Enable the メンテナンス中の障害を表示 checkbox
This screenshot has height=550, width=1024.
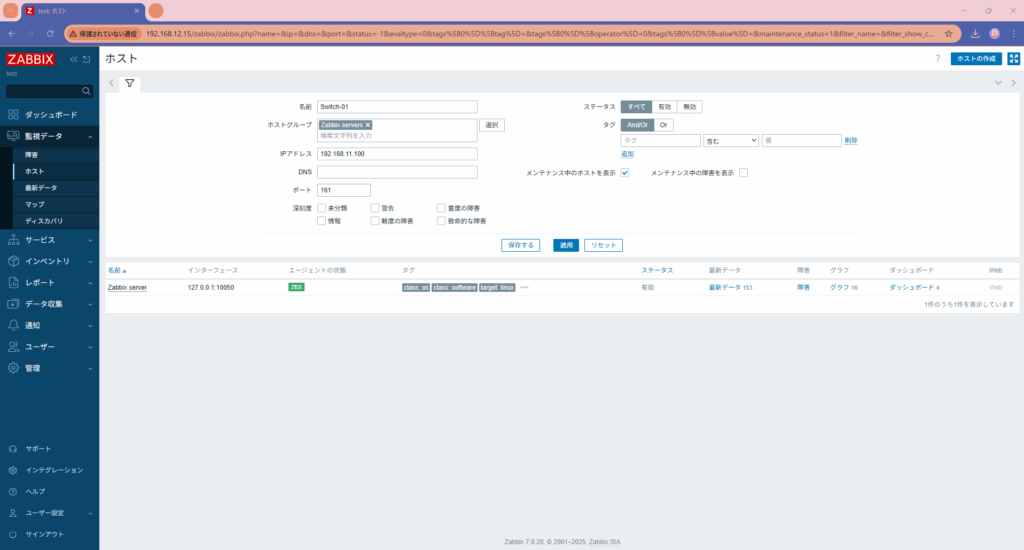(x=743, y=173)
